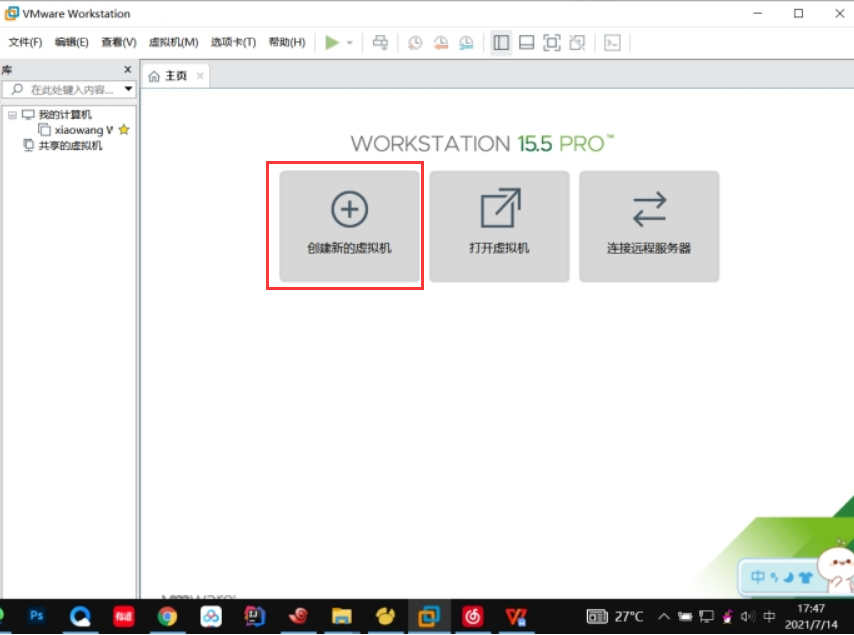Screen dimensions: 854x635
Task: Click the Send Ctrl+Alt+Del toolbar icon
Action: pos(380,42)
